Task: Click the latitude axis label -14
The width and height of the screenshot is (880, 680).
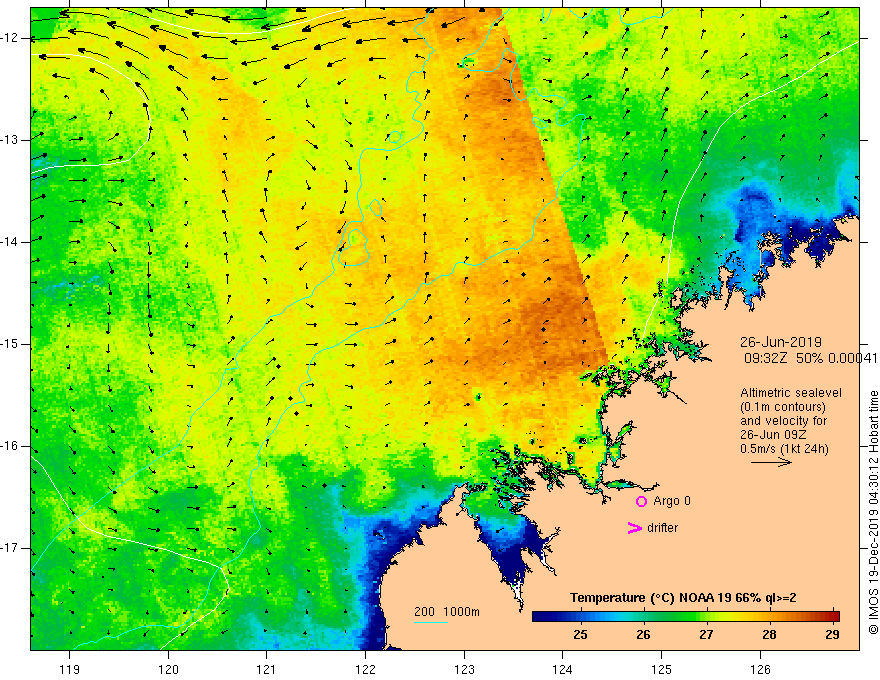Action: (x=11, y=242)
